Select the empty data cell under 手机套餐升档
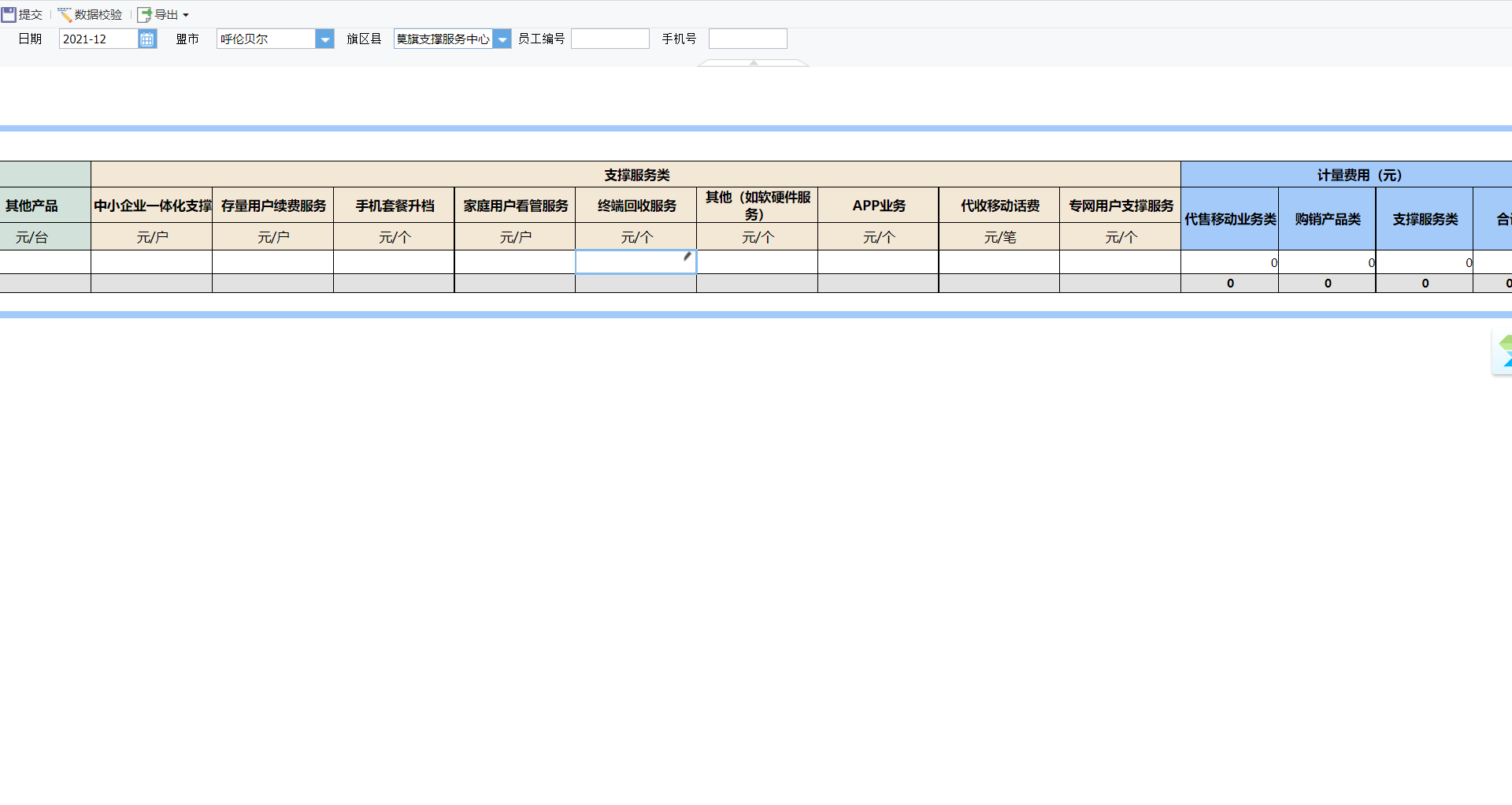1512x805 pixels. click(395, 262)
